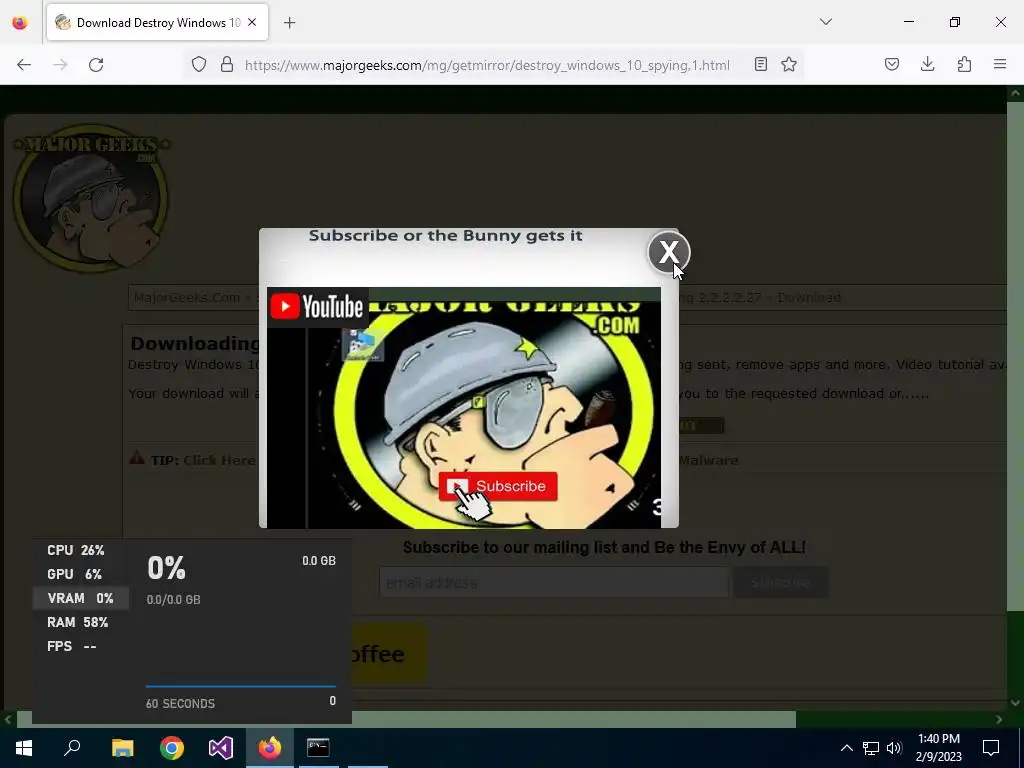Click the mailing list Subscribe button
The image size is (1024, 768).
pos(780,582)
